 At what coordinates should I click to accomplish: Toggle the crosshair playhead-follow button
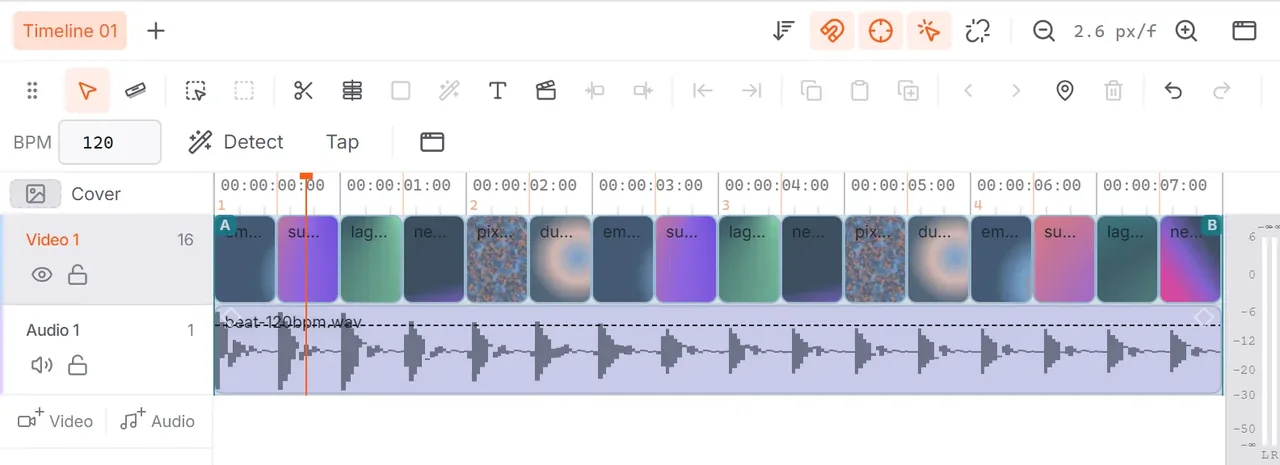click(x=880, y=31)
